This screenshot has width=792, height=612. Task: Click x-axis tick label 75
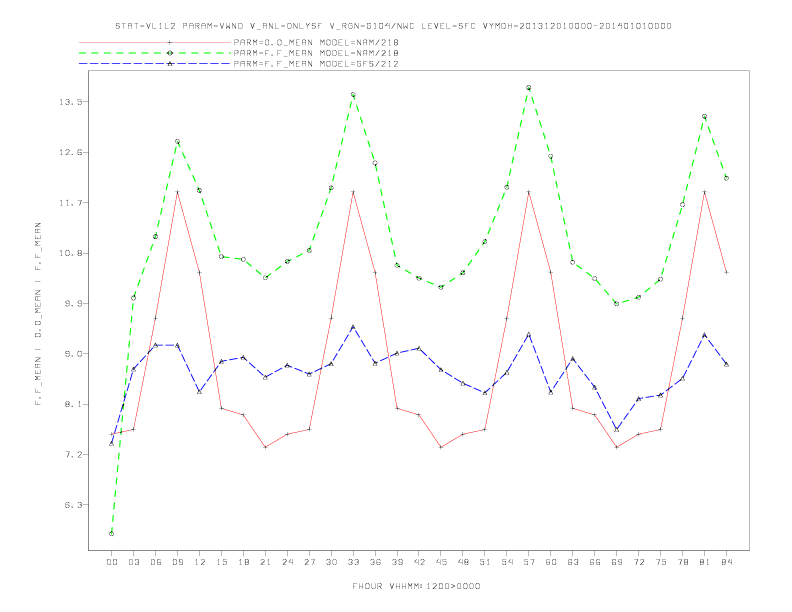pos(661,562)
